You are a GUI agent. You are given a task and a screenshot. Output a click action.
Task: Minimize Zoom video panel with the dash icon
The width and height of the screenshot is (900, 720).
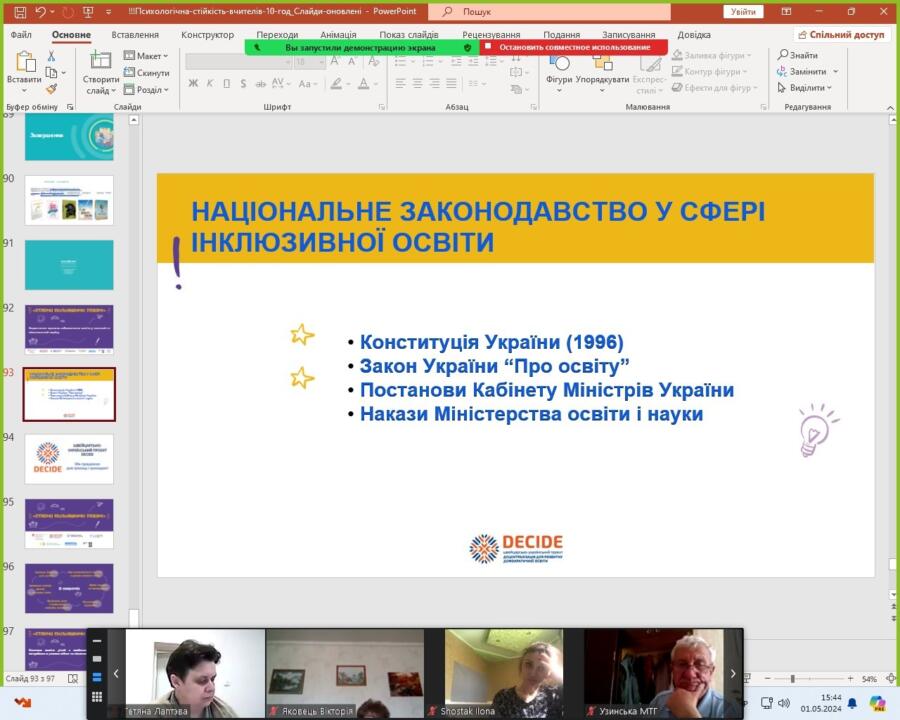[x=97, y=641]
